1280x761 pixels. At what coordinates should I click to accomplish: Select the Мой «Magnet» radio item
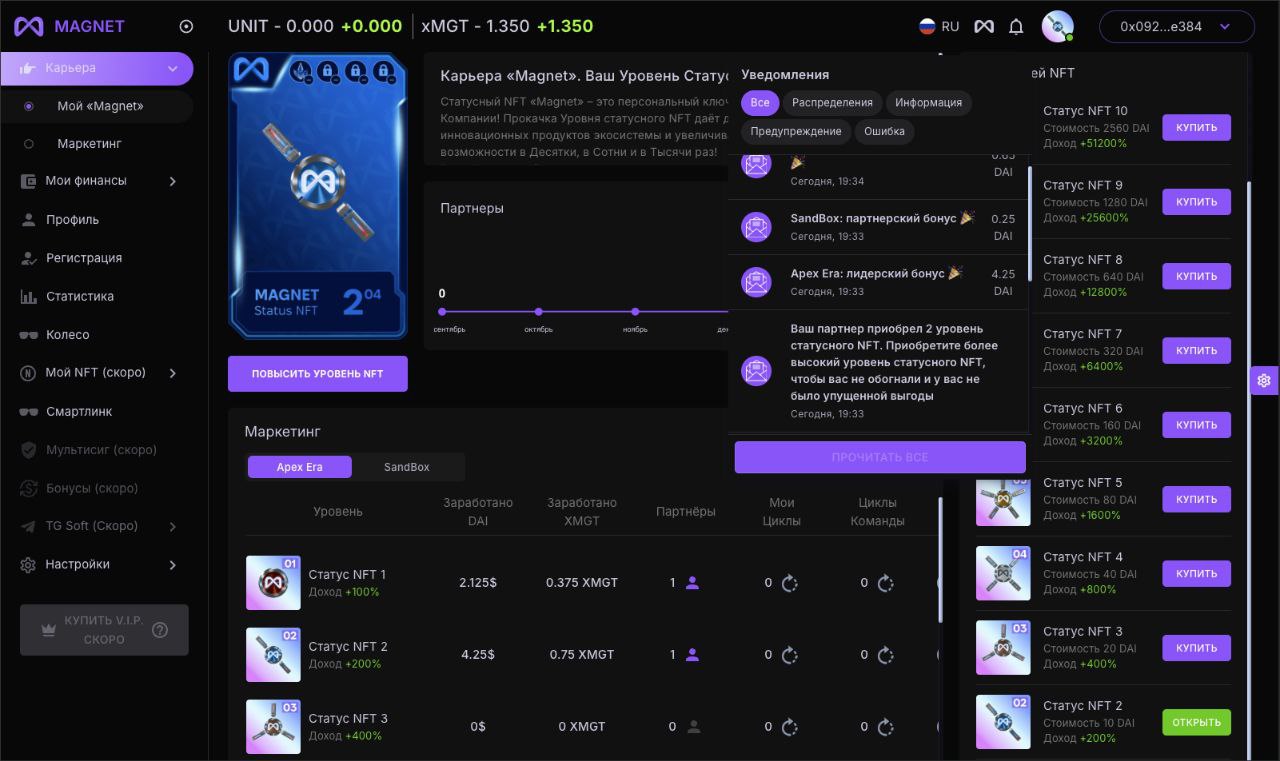(29, 106)
